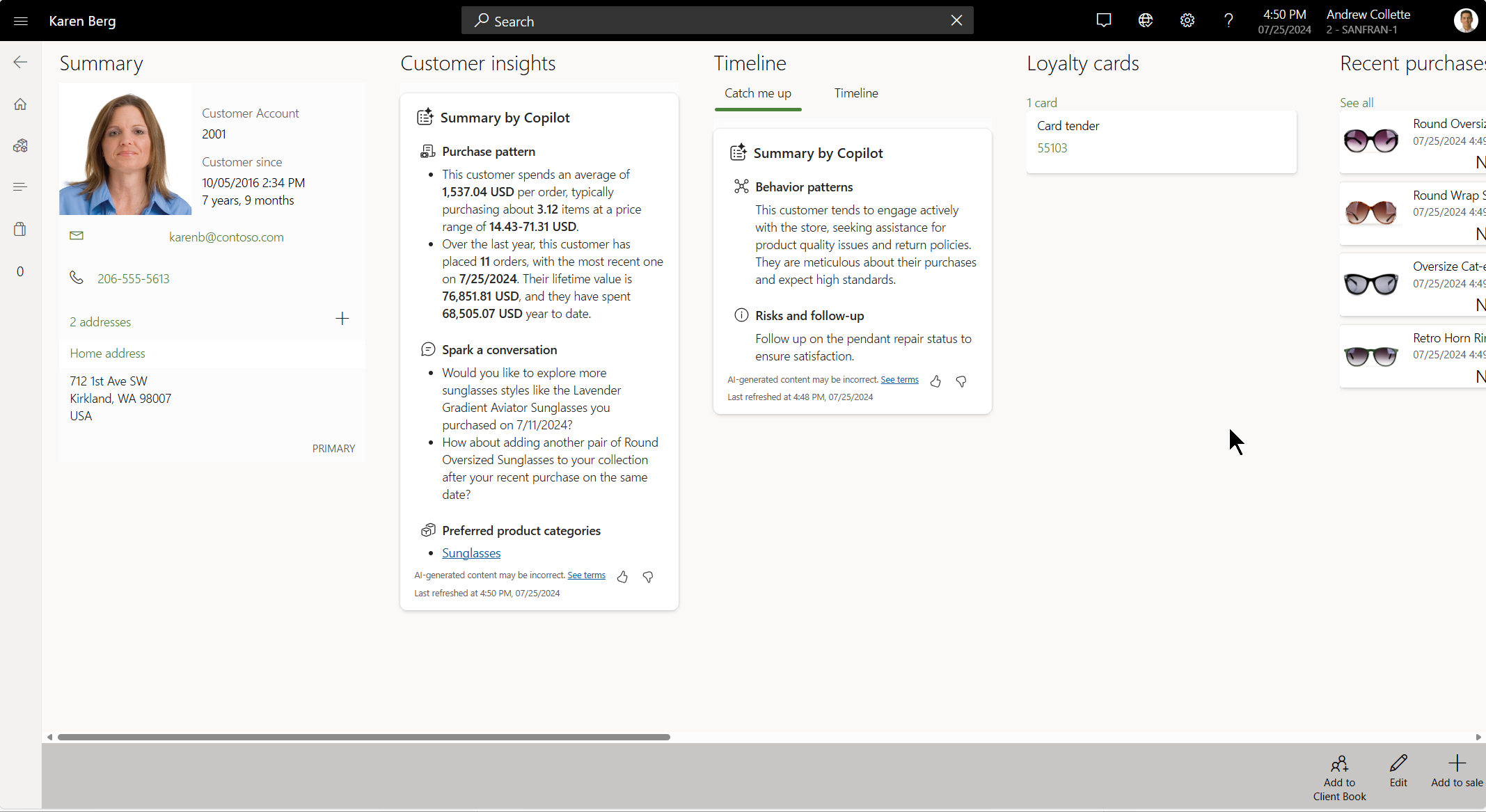Click thumbs down on Timeline Copilot summary
Viewport: 1486px width, 812px height.
coord(961,379)
